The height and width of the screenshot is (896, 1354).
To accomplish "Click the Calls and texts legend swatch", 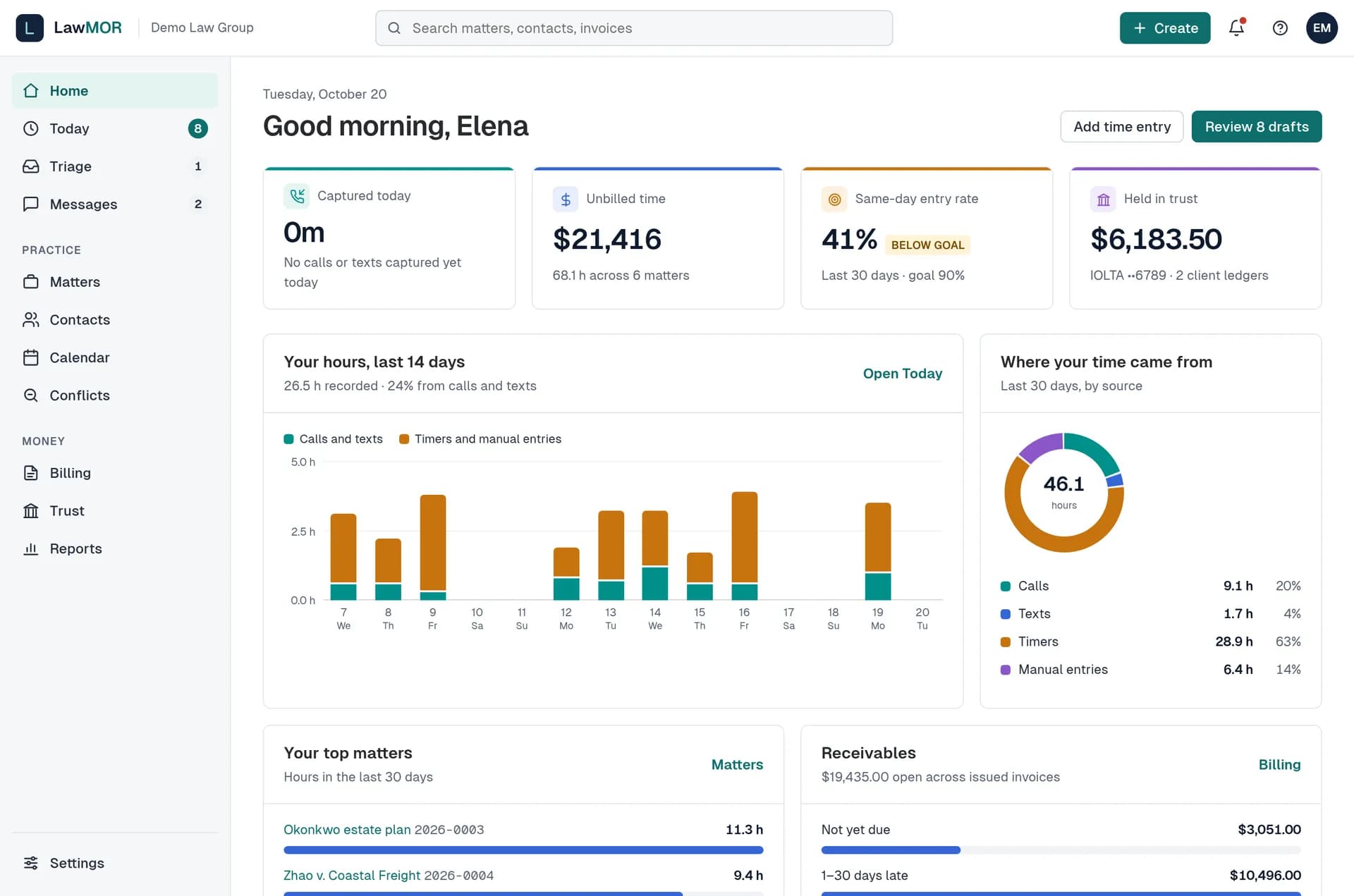I will [288, 439].
